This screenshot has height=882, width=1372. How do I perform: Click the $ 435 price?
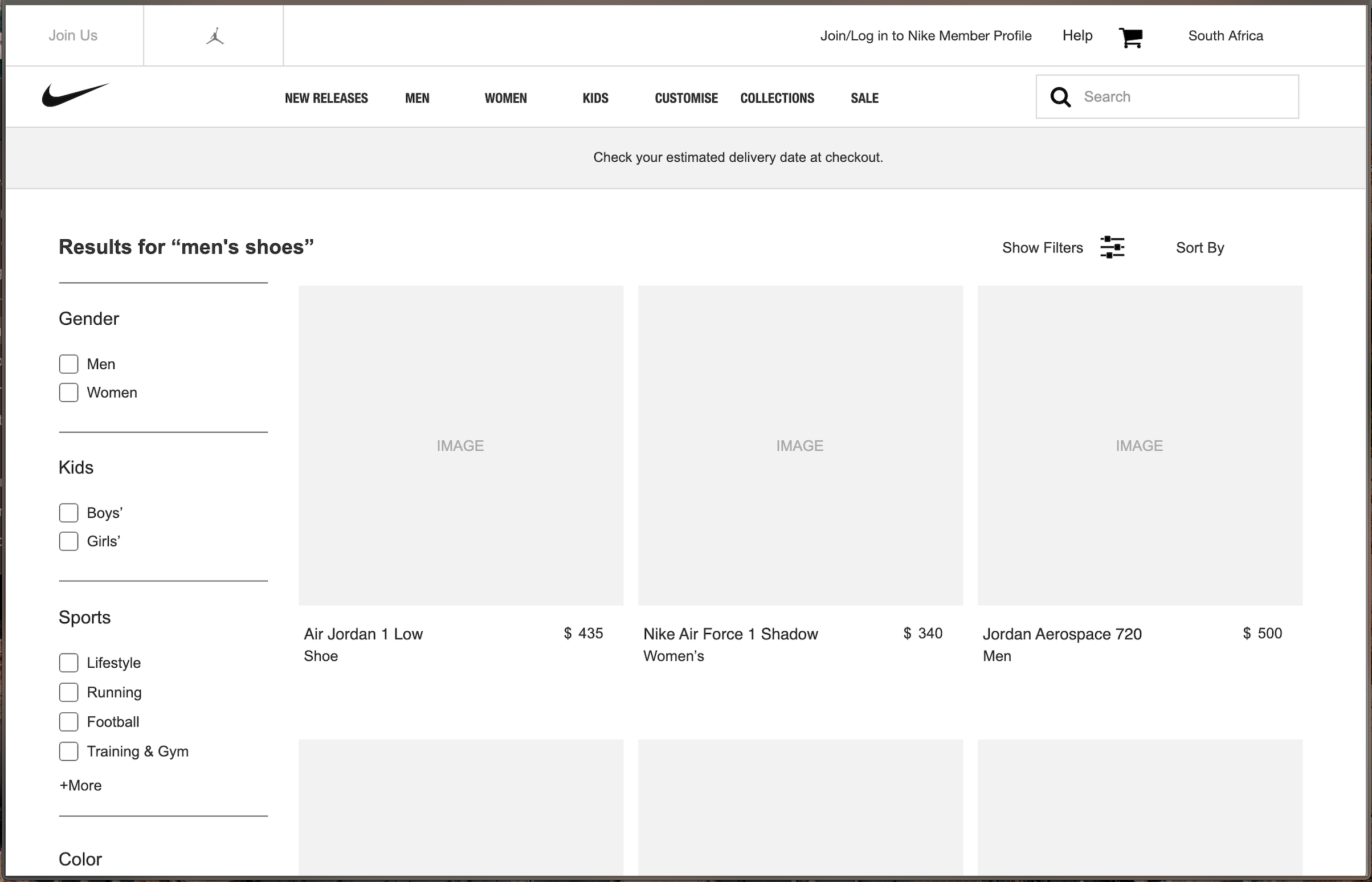583,634
